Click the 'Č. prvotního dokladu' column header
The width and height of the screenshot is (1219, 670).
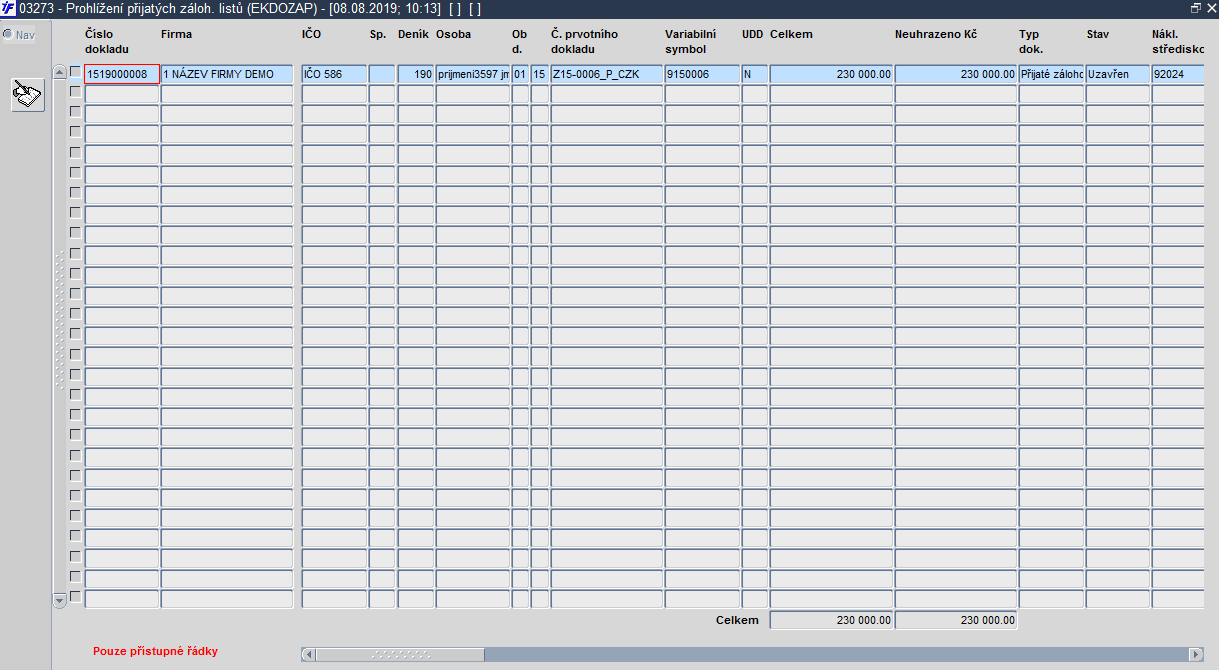(584, 41)
